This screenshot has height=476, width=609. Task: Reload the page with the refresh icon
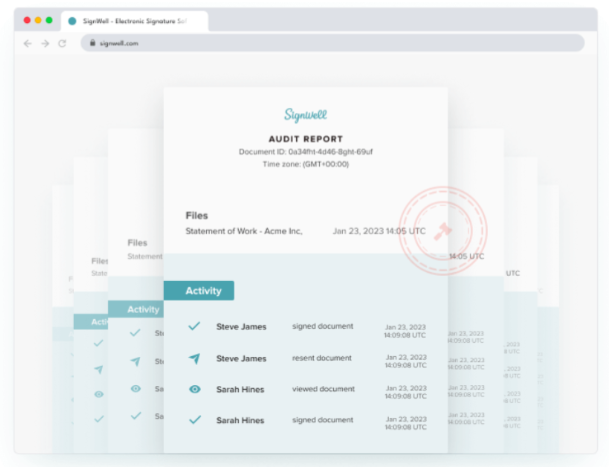tap(61, 43)
